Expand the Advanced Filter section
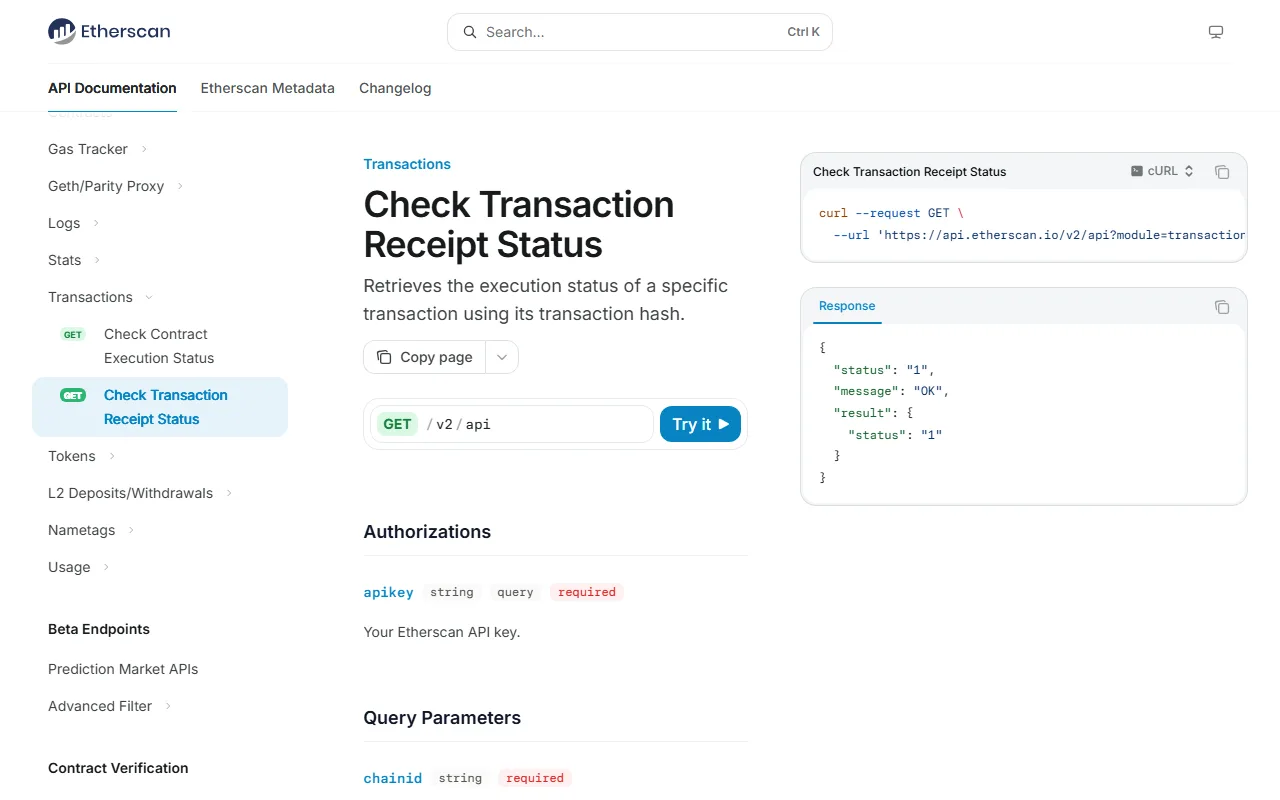The height and width of the screenshot is (800, 1280). pyautogui.click(x=110, y=706)
